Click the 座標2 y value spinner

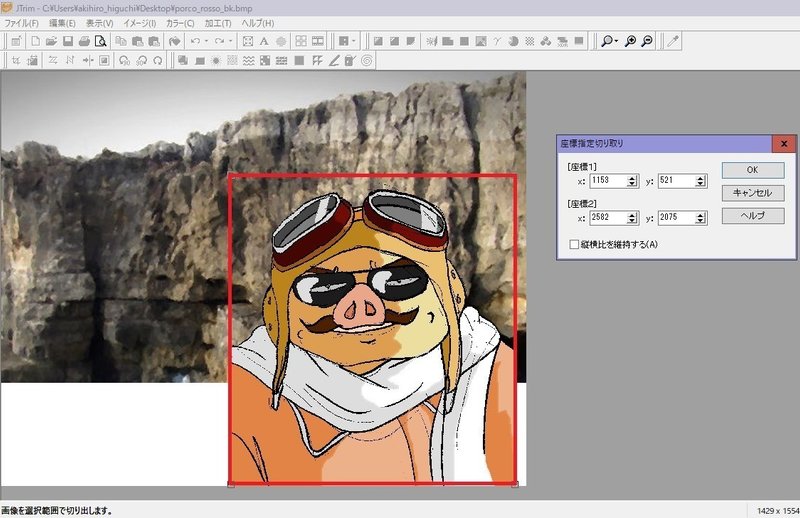(701, 218)
